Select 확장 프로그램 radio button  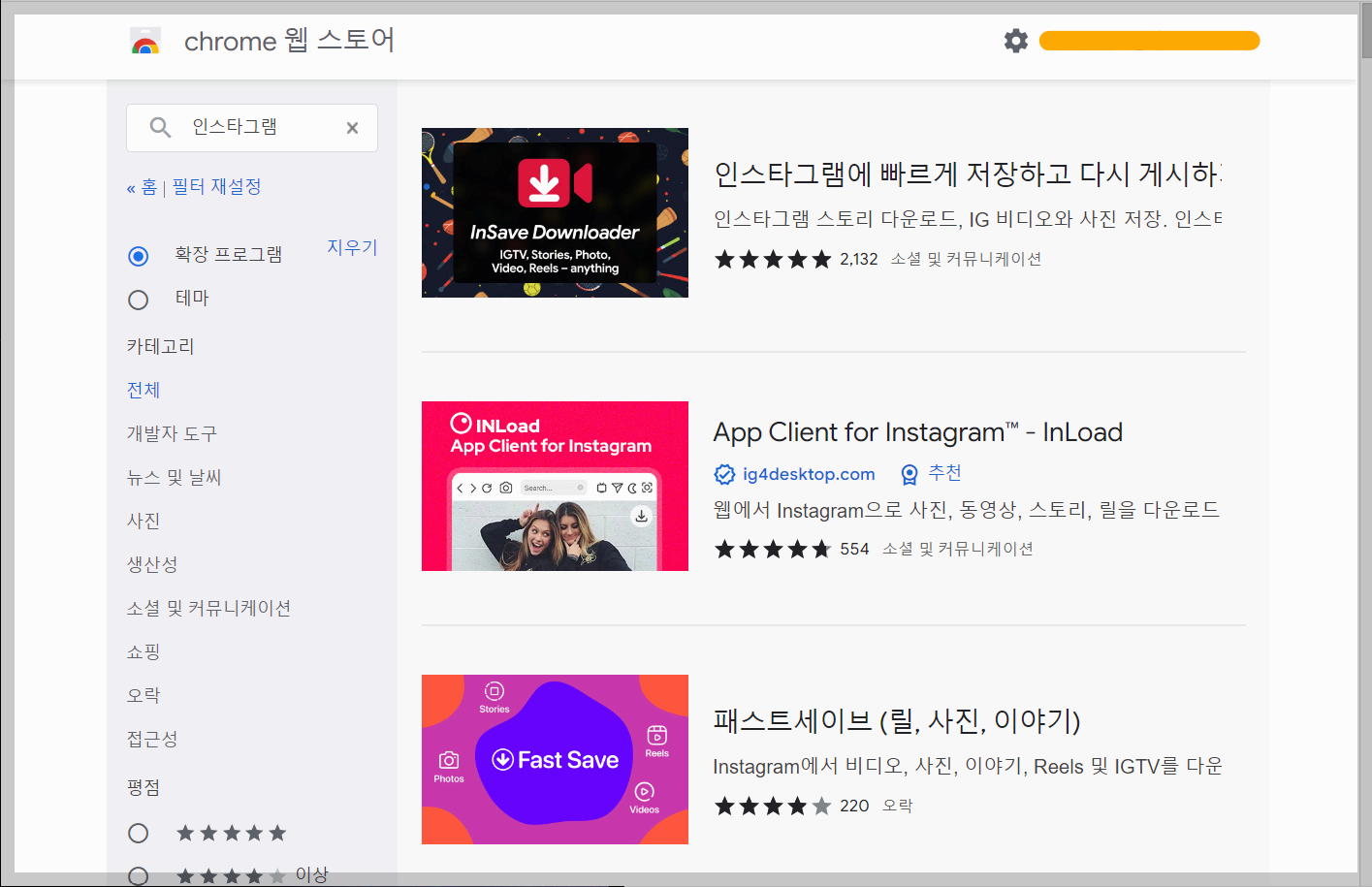[139, 256]
